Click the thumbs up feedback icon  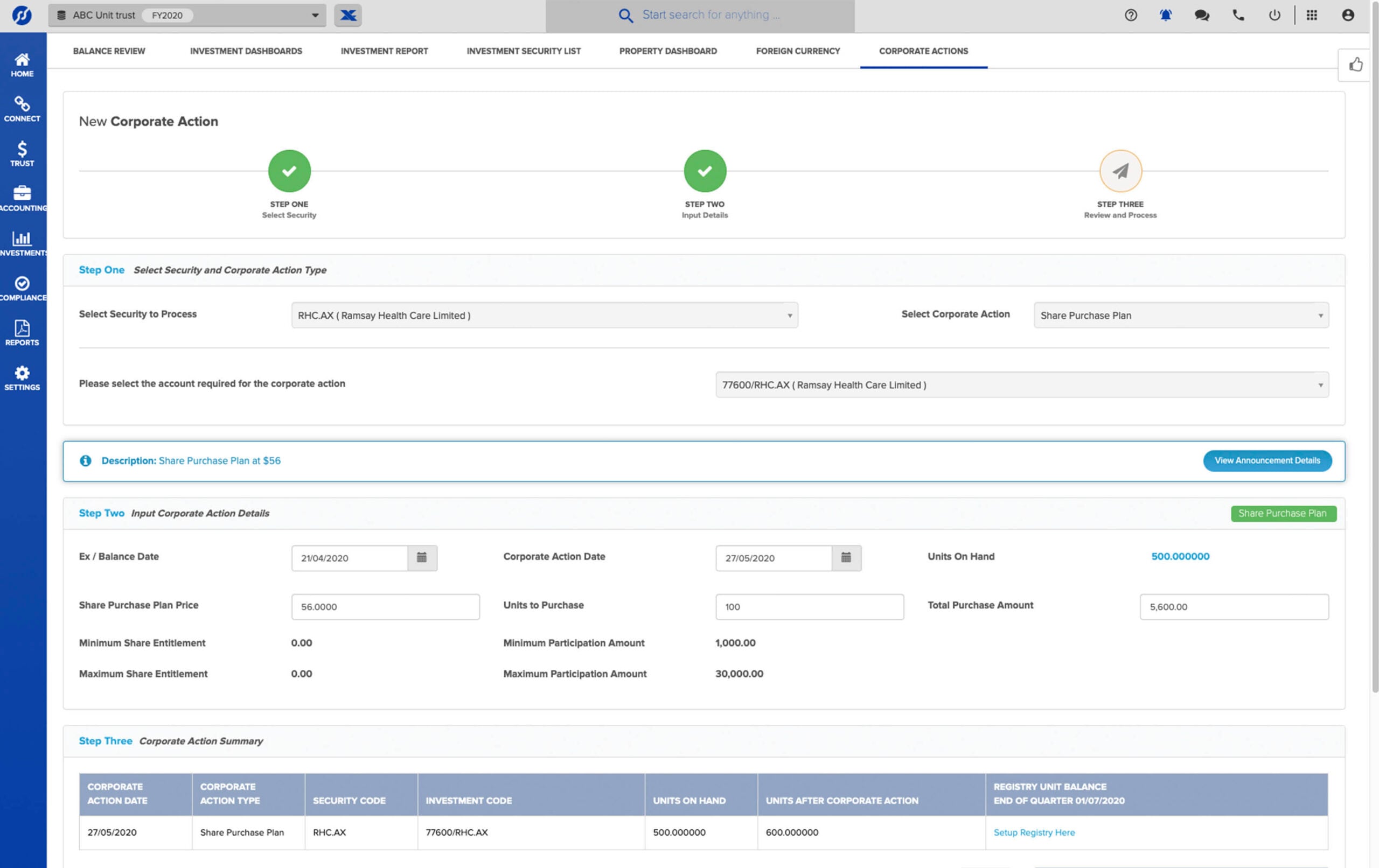pyautogui.click(x=1355, y=65)
